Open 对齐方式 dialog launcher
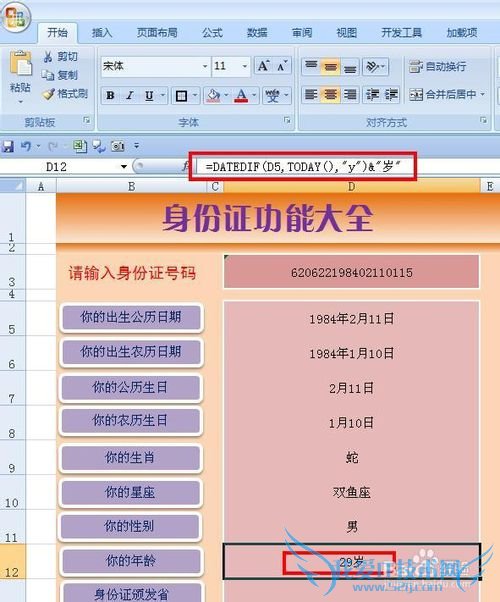This screenshot has width=500, height=602. 483,121
